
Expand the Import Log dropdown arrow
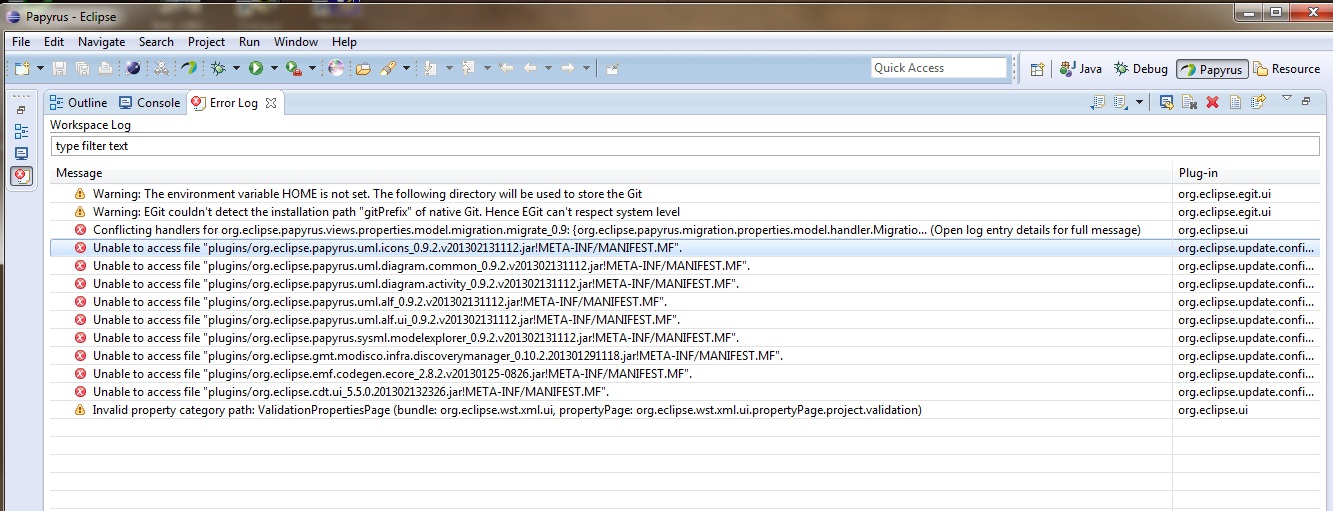[1139, 102]
